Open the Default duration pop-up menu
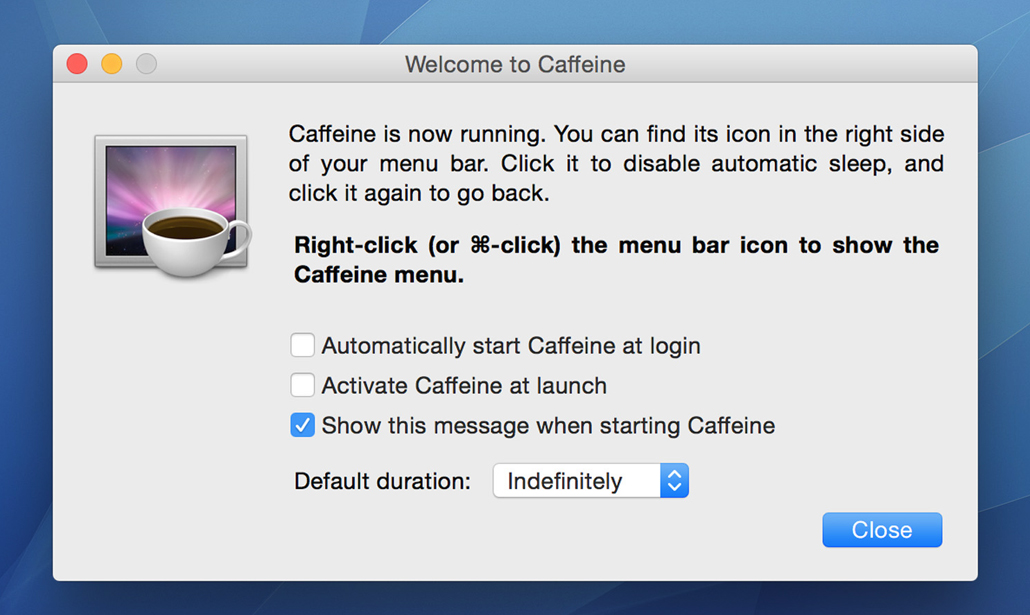The height and width of the screenshot is (615, 1030). 590,481
